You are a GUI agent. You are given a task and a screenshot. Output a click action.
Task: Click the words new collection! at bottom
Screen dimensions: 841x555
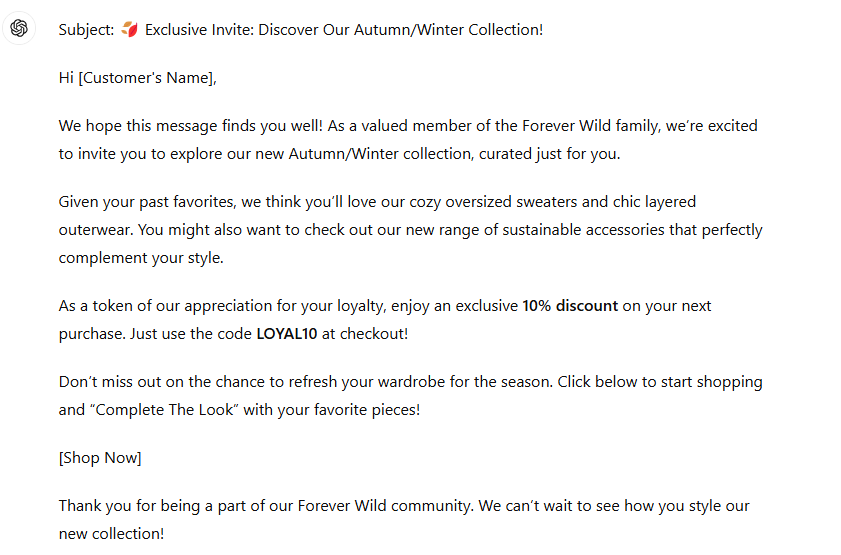click(x=111, y=534)
